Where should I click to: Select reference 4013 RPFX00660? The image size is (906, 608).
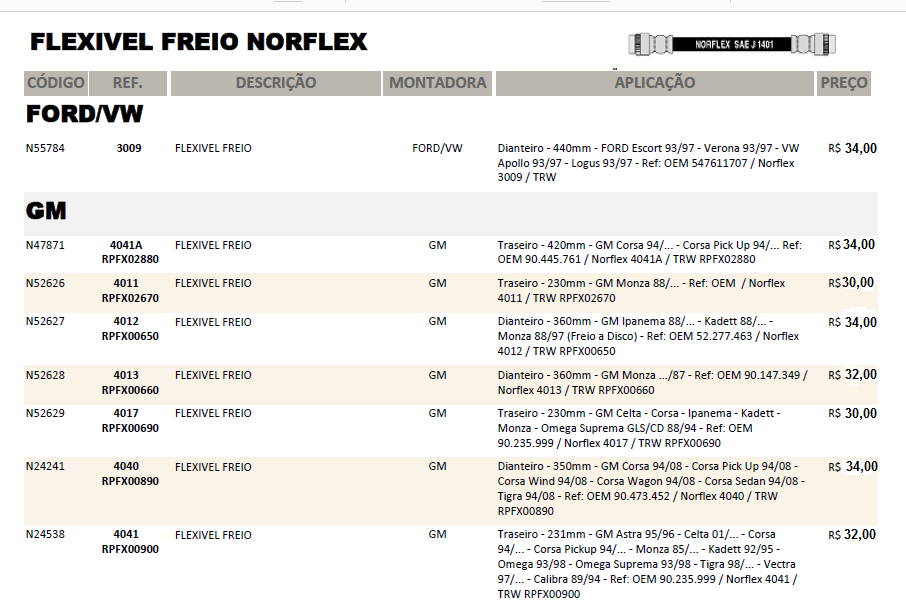pos(129,382)
